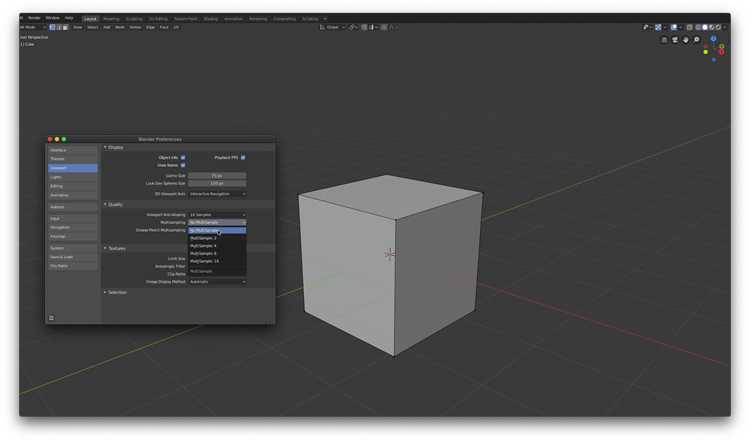Toggle View Name checkbox
The width and height of the screenshot is (750, 442).
coord(183,165)
